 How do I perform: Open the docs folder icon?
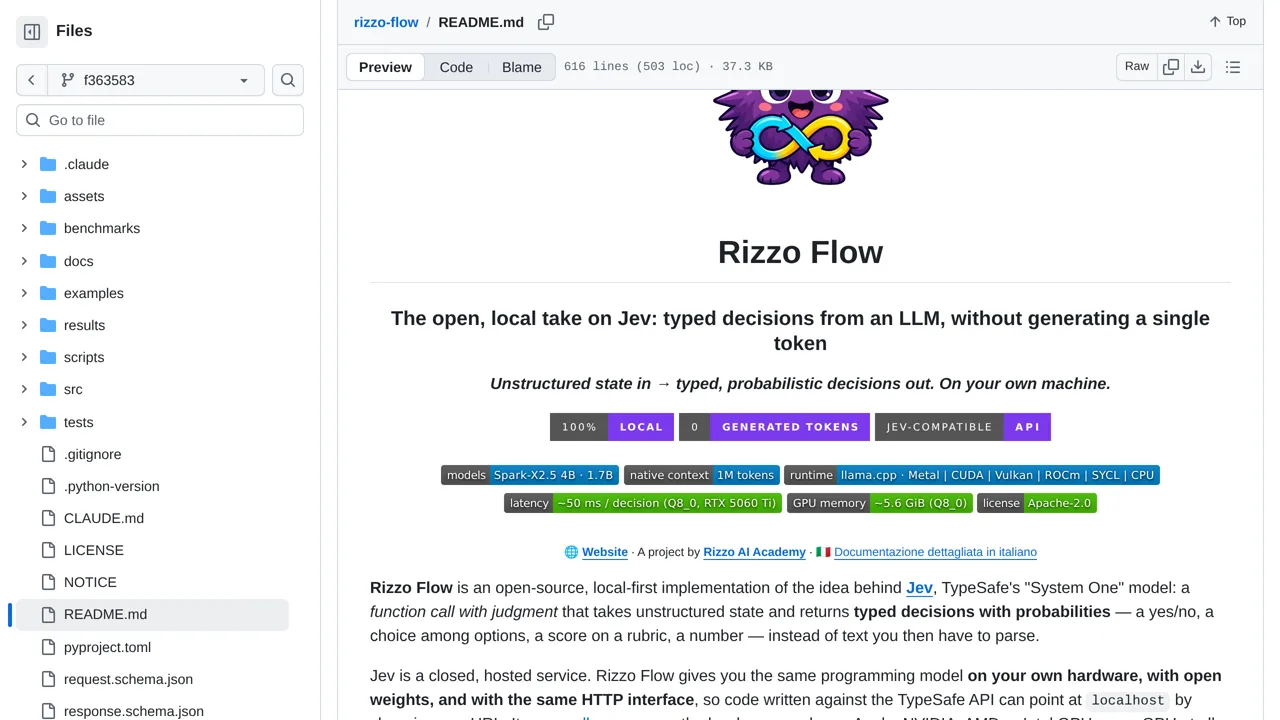[48, 261]
